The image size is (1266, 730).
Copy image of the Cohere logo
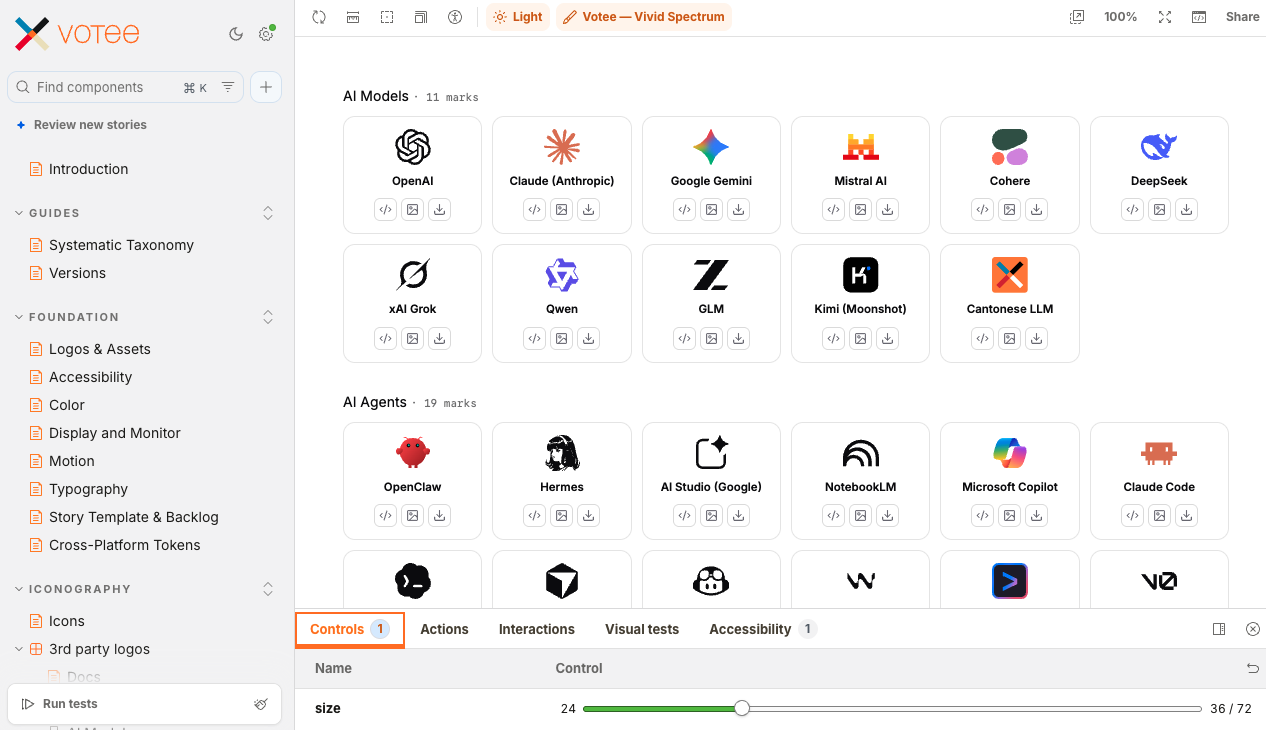pyautogui.click(x=1010, y=210)
